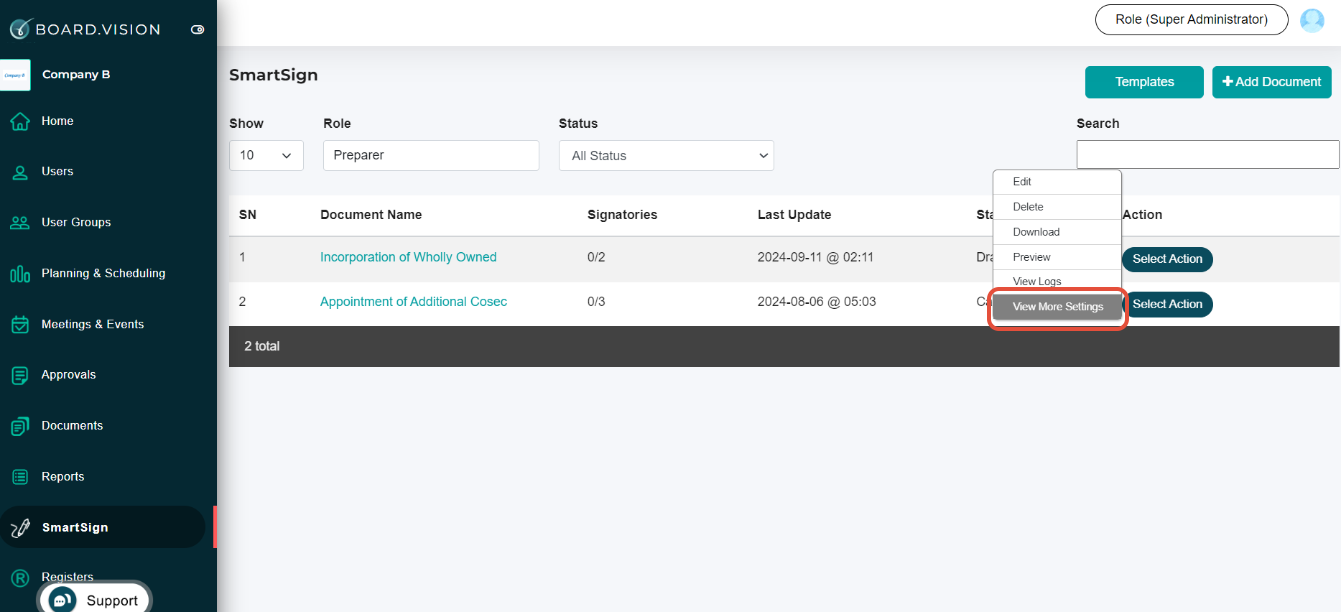Click the Support chat bubble icon

pyautogui.click(x=62, y=601)
